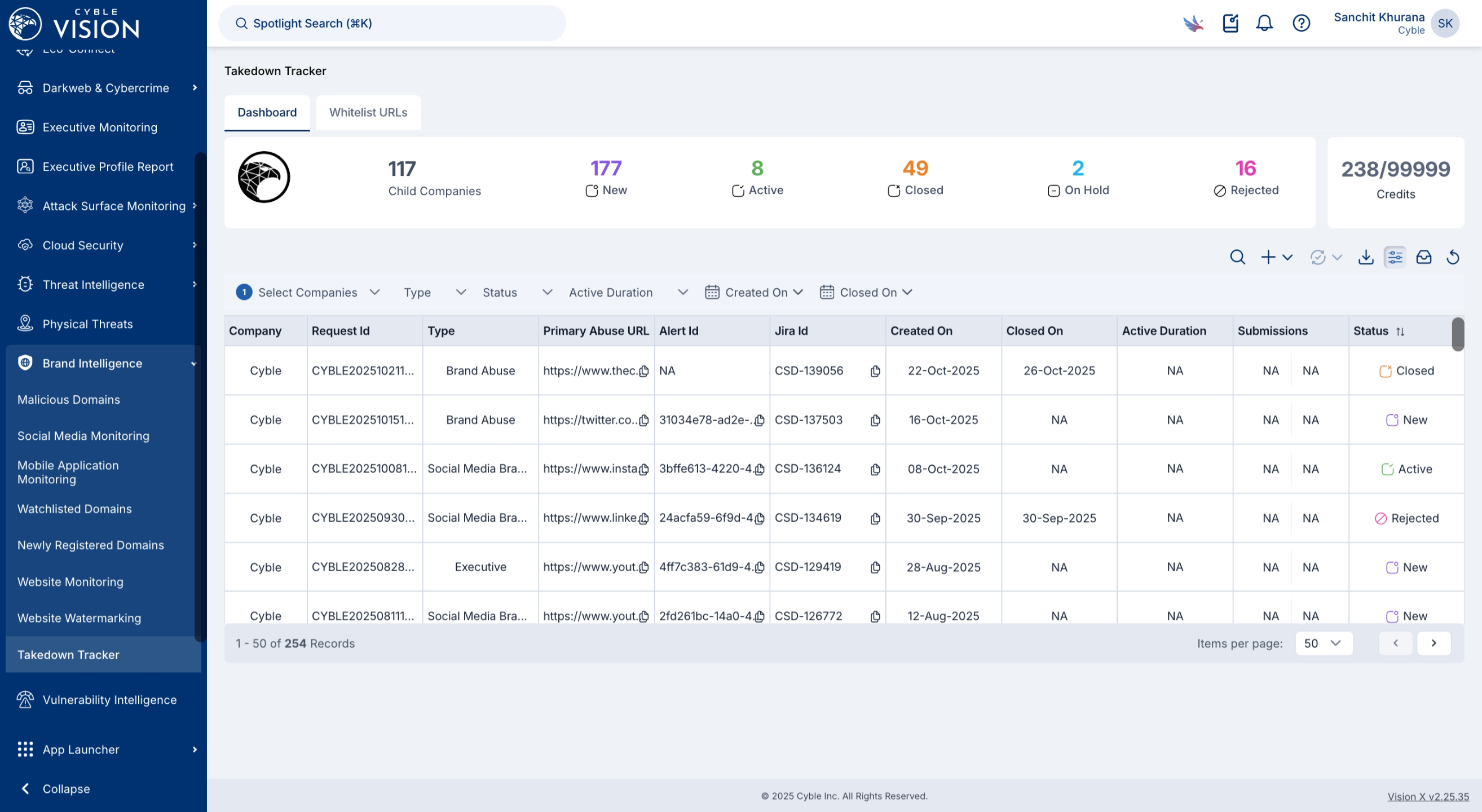Open Select Companies dropdown
1482x812 pixels.
pyautogui.click(x=308, y=292)
